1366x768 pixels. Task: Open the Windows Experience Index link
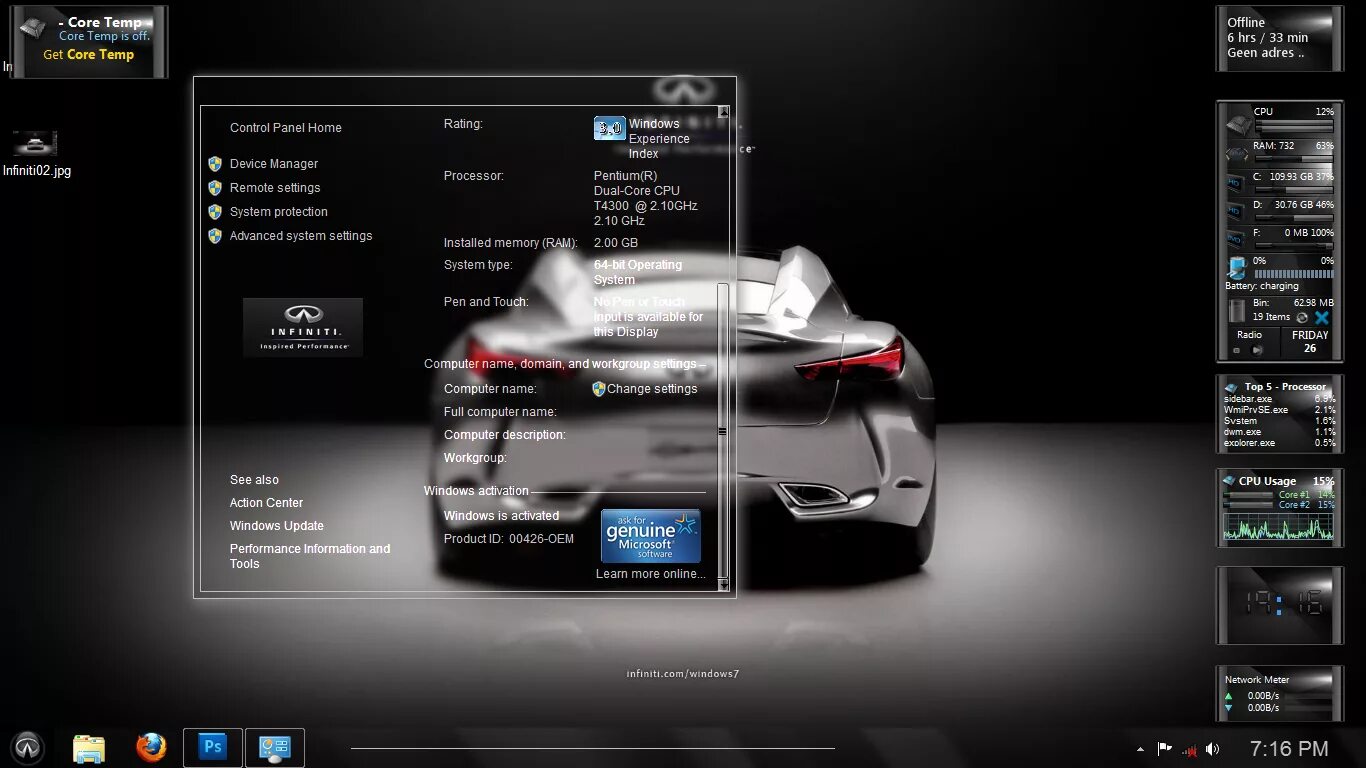pos(658,139)
